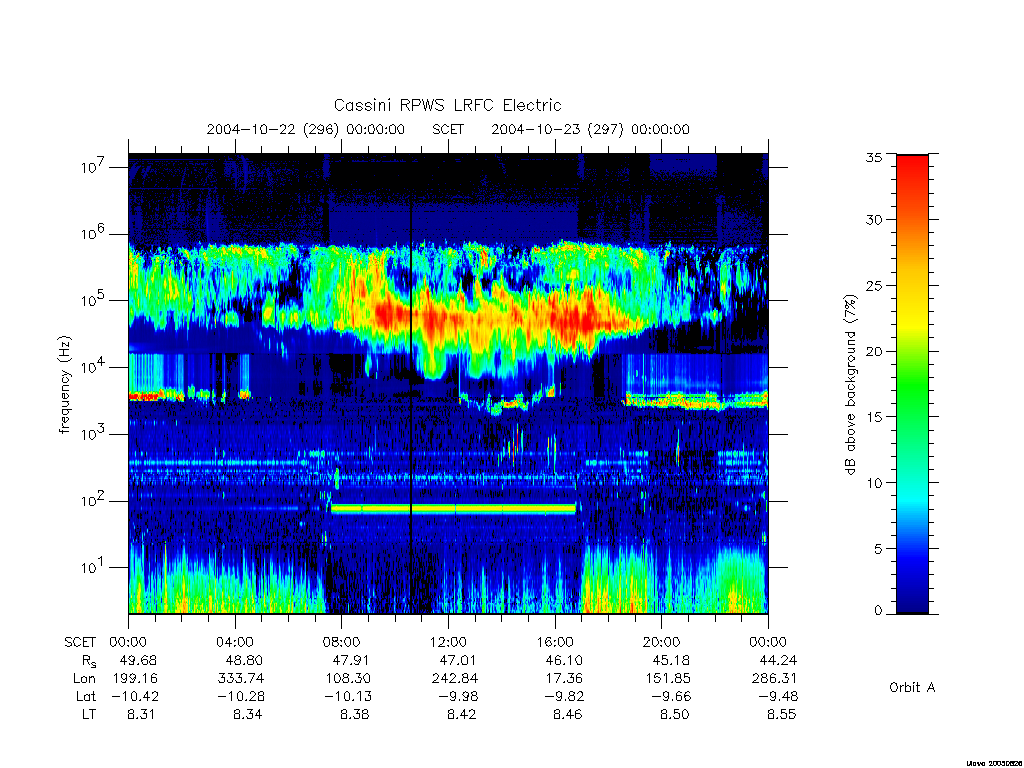
Task: Click the Rs value 46.10
Action: coord(564,660)
